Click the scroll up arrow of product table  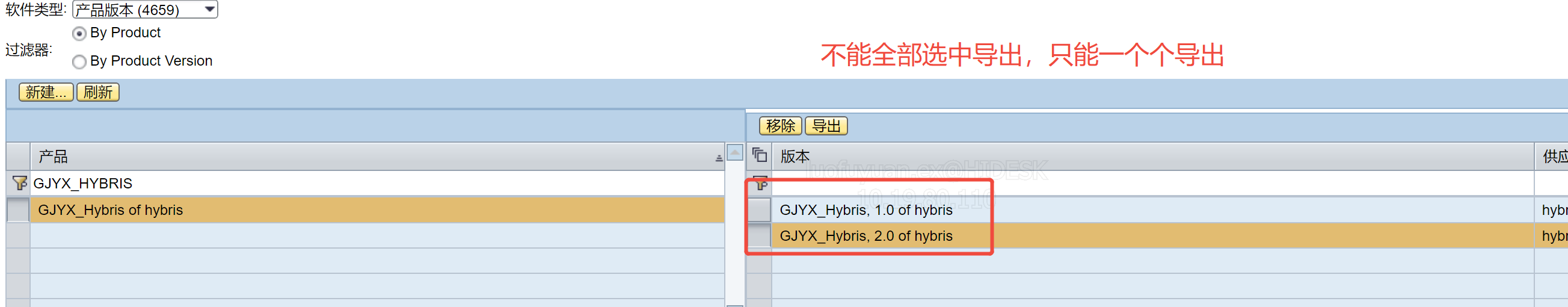[x=735, y=152]
